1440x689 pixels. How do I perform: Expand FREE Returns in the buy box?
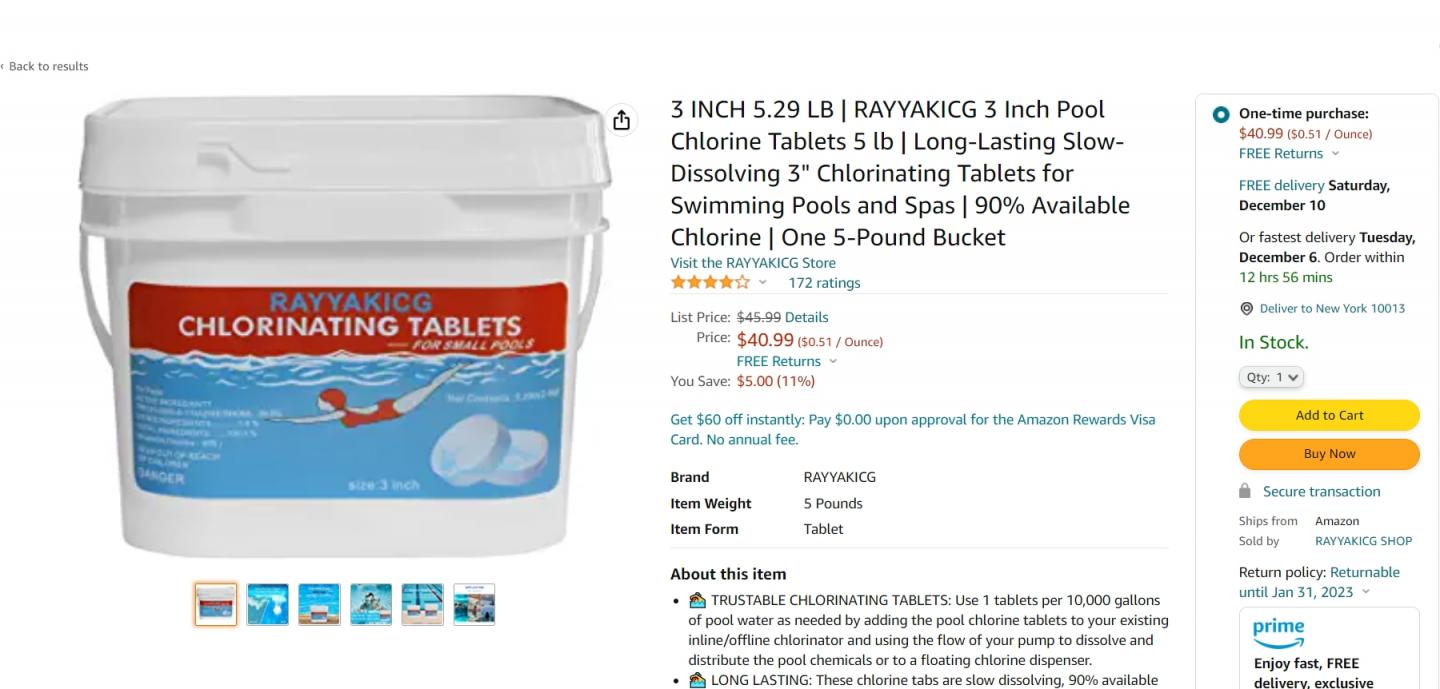(x=1288, y=153)
